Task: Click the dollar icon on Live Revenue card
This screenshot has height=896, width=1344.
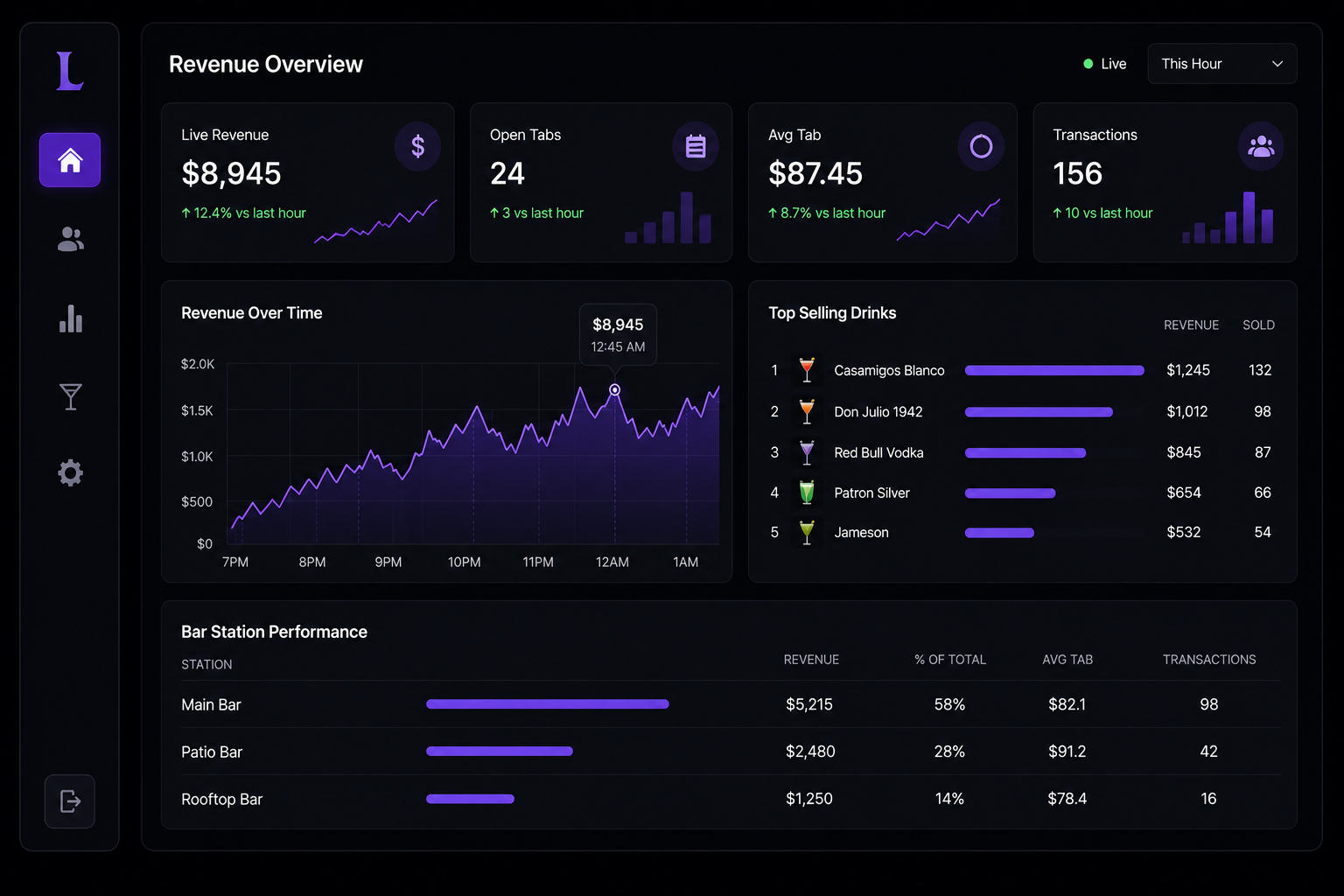Action: point(418,146)
